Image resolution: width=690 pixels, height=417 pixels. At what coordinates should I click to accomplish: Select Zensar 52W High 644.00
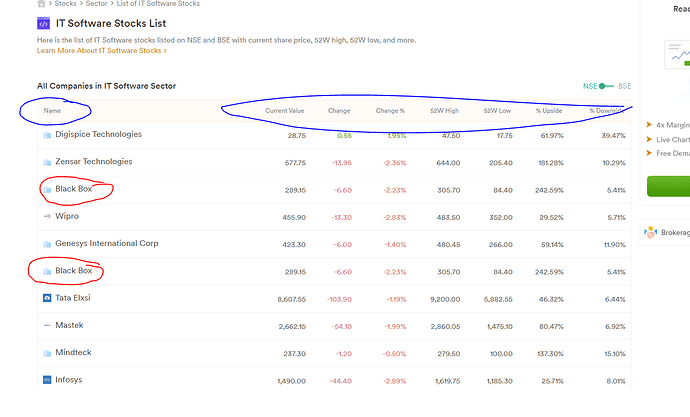coord(448,163)
